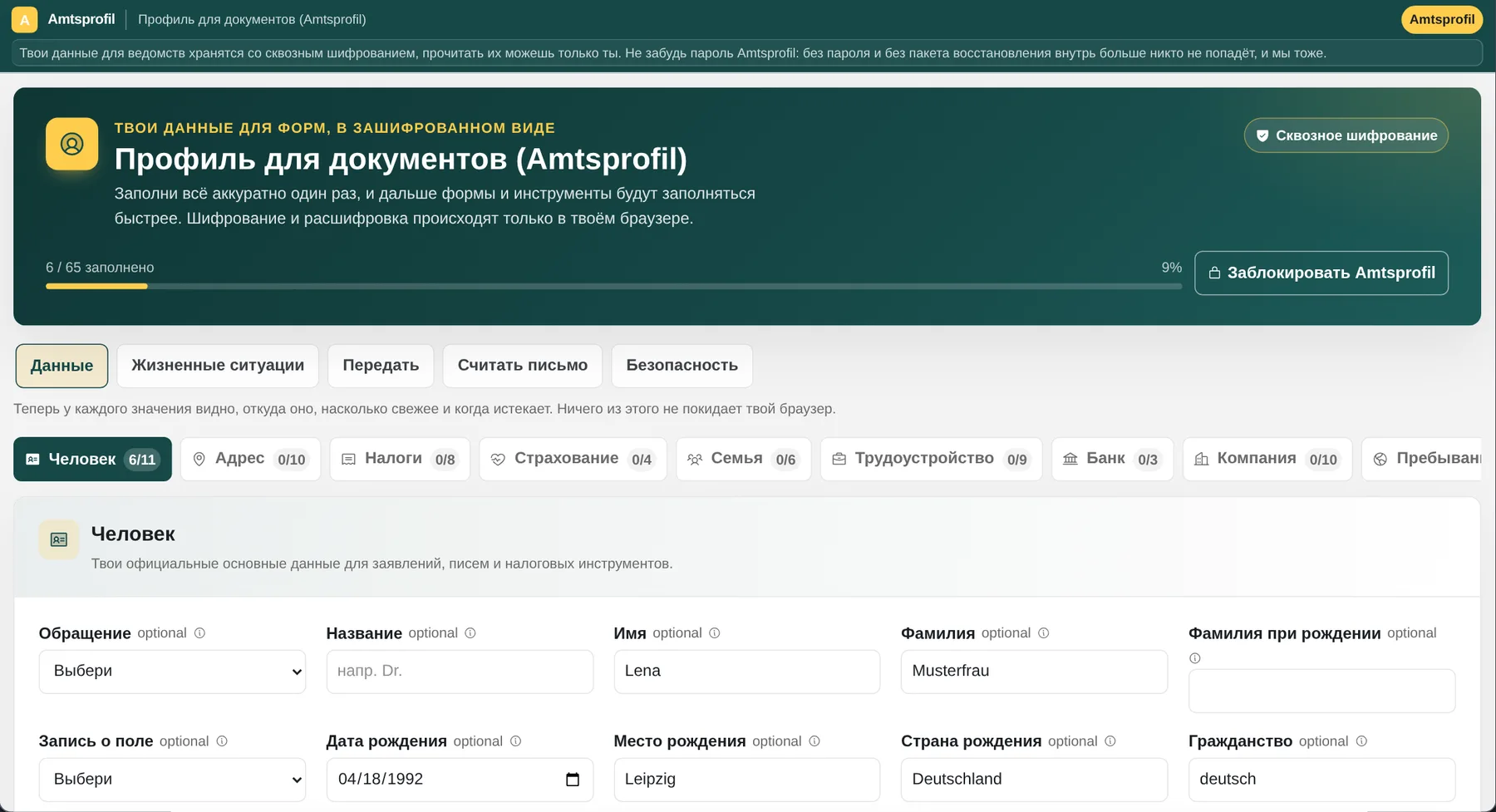Click info icon next to Имя
The image size is (1496, 812).
(x=715, y=633)
